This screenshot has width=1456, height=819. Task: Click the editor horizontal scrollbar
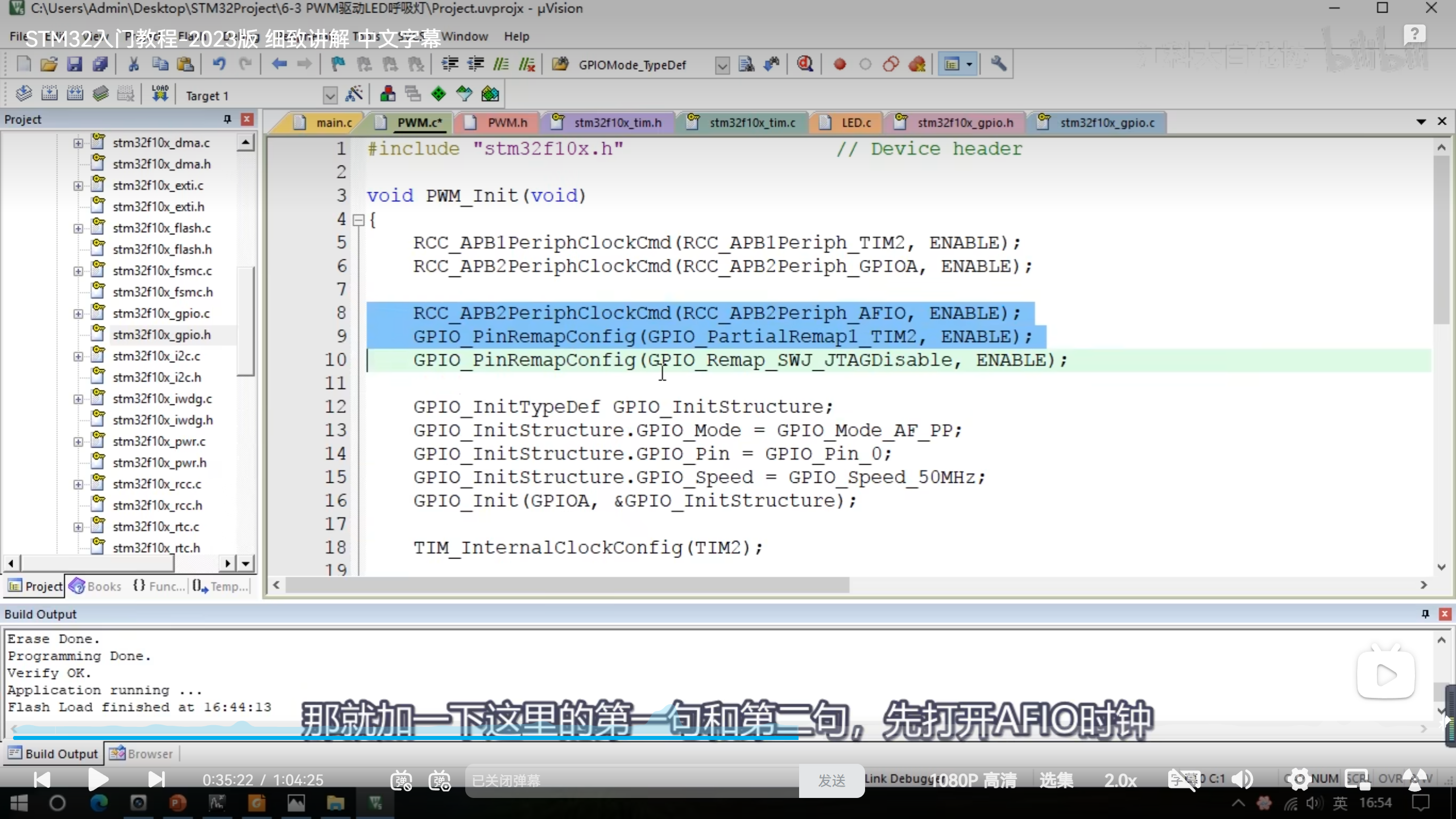tap(566, 585)
